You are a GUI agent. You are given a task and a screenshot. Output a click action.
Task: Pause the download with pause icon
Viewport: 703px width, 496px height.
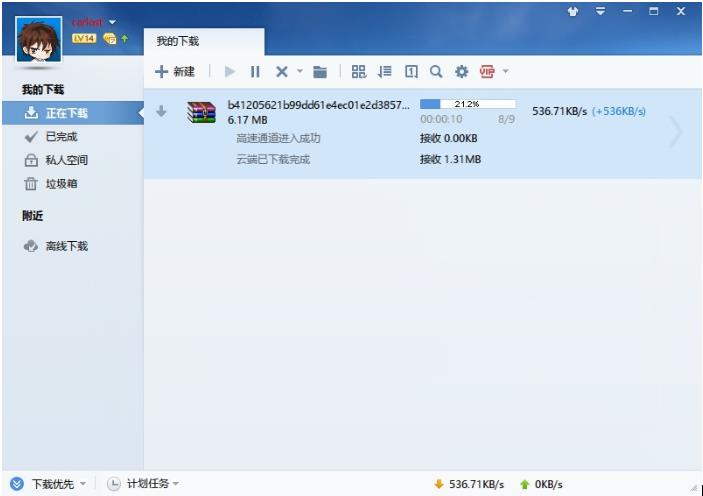pyautogui.click(x=255, y=72)
